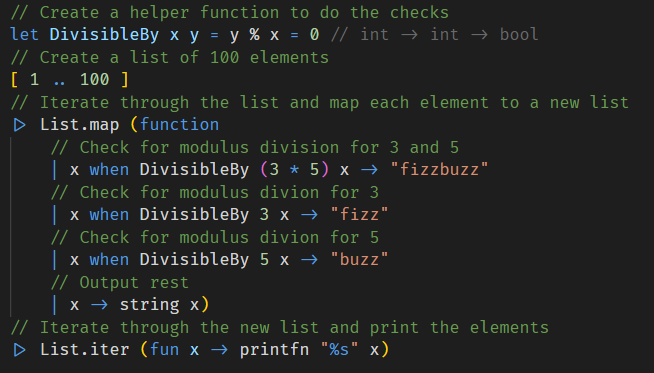Click the pipe arrow before List.map

tap(19, 125)
